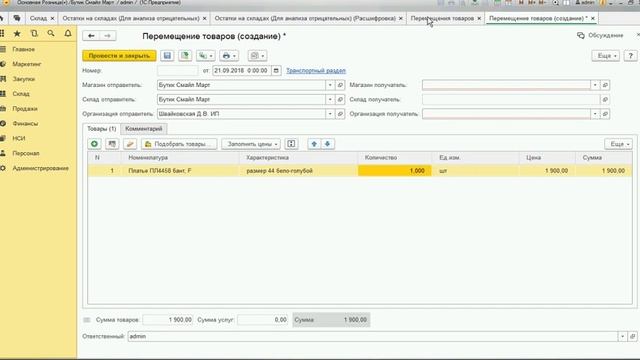Image resolution: width=640 pixels, height=360 pixels.
Task: Open Склад отправитель value via open icon
Action: click(x=340, y=99)
